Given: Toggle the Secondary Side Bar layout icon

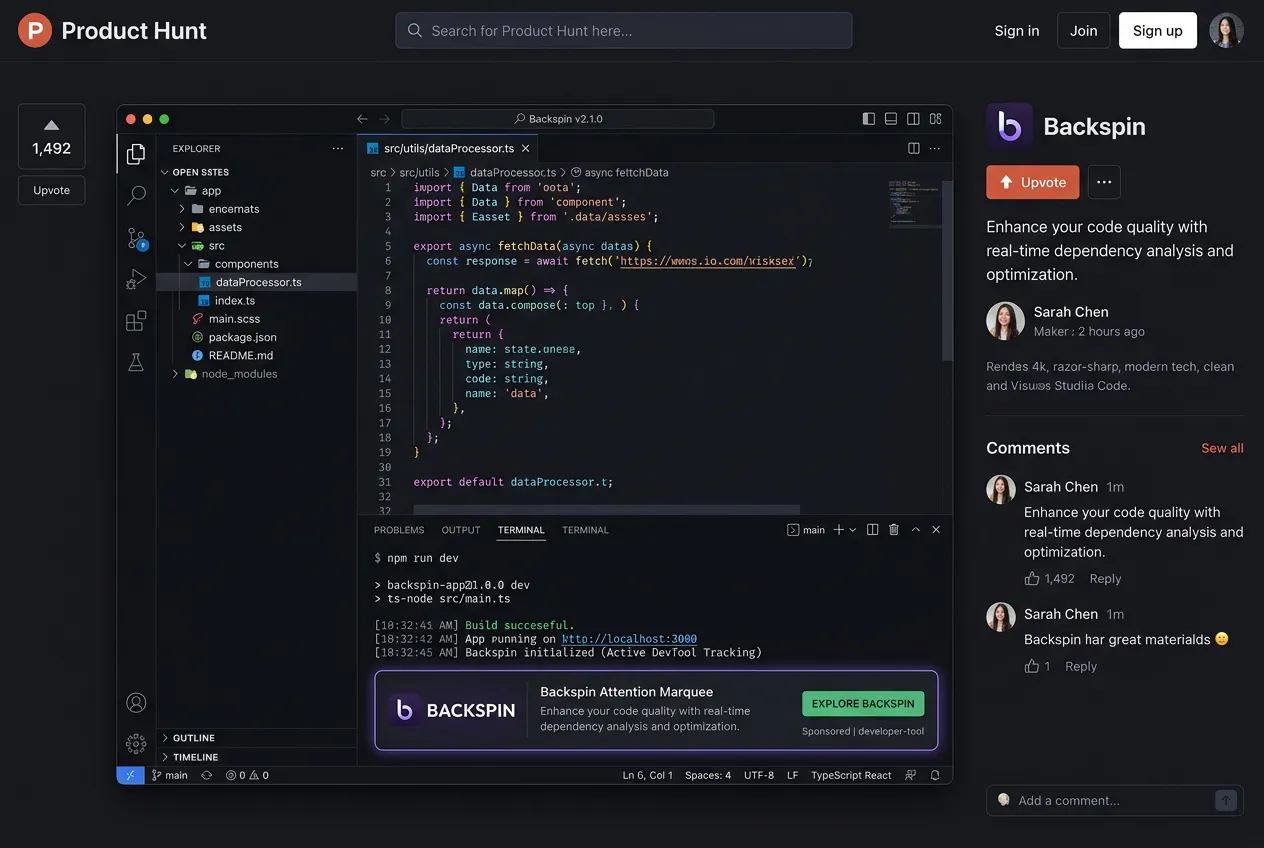Looking at the screenshot, I should [913, 119].
